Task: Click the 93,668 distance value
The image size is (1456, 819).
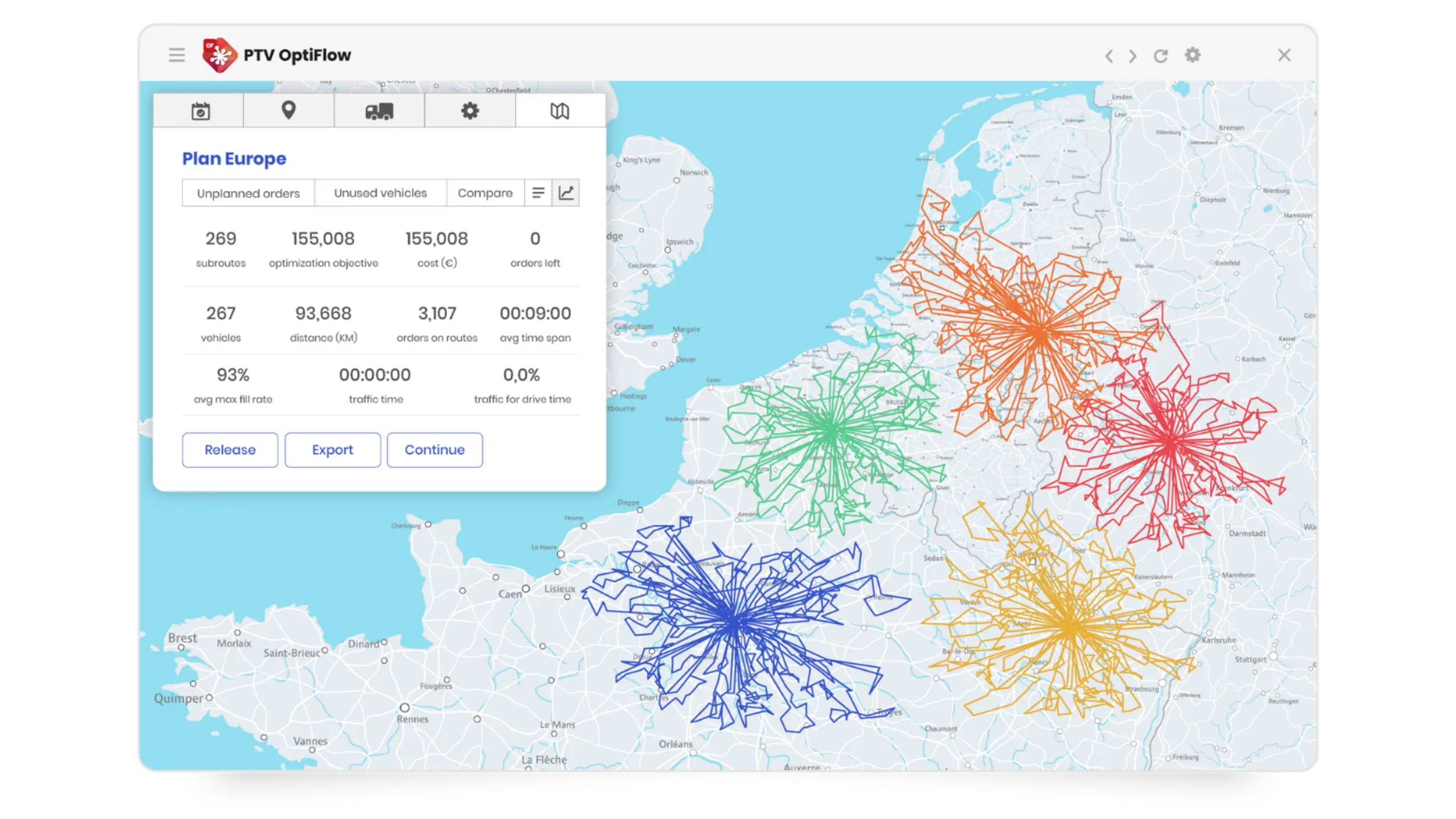Action: (x=324, y=313)
